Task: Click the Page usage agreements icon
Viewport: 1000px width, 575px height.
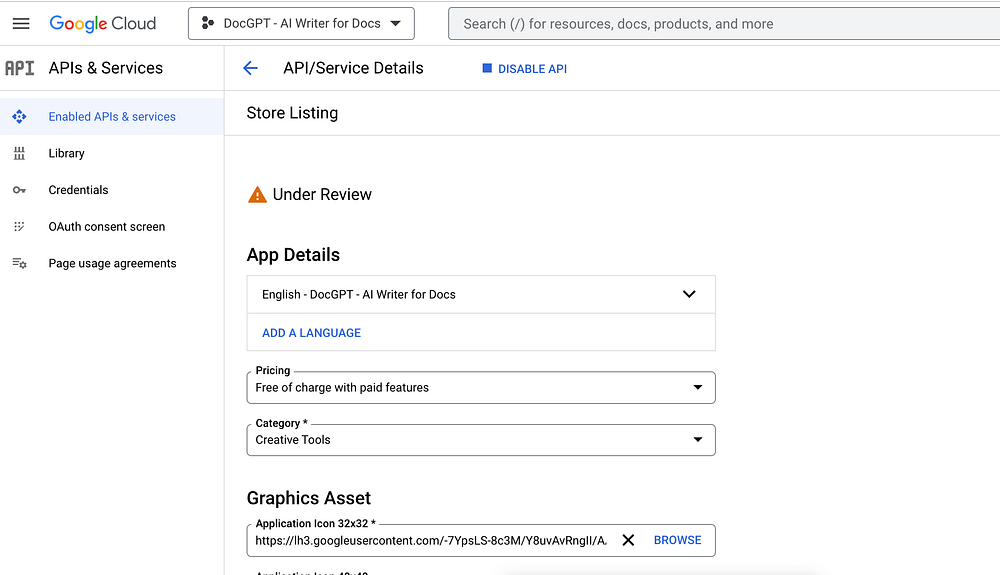Action: (x=19, y=263)
